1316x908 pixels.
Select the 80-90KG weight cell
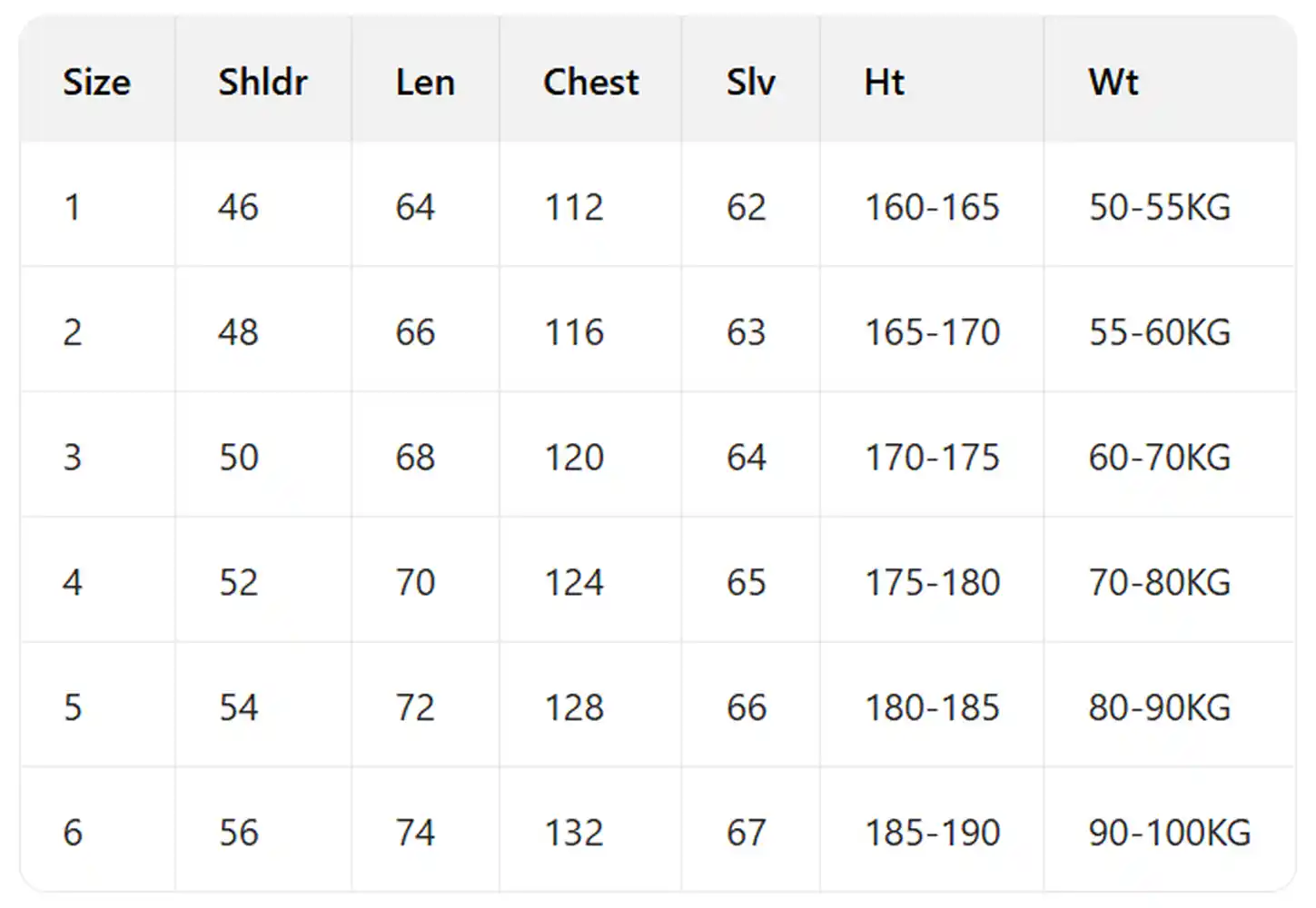pyautogui.click(x=1159, y=708)
